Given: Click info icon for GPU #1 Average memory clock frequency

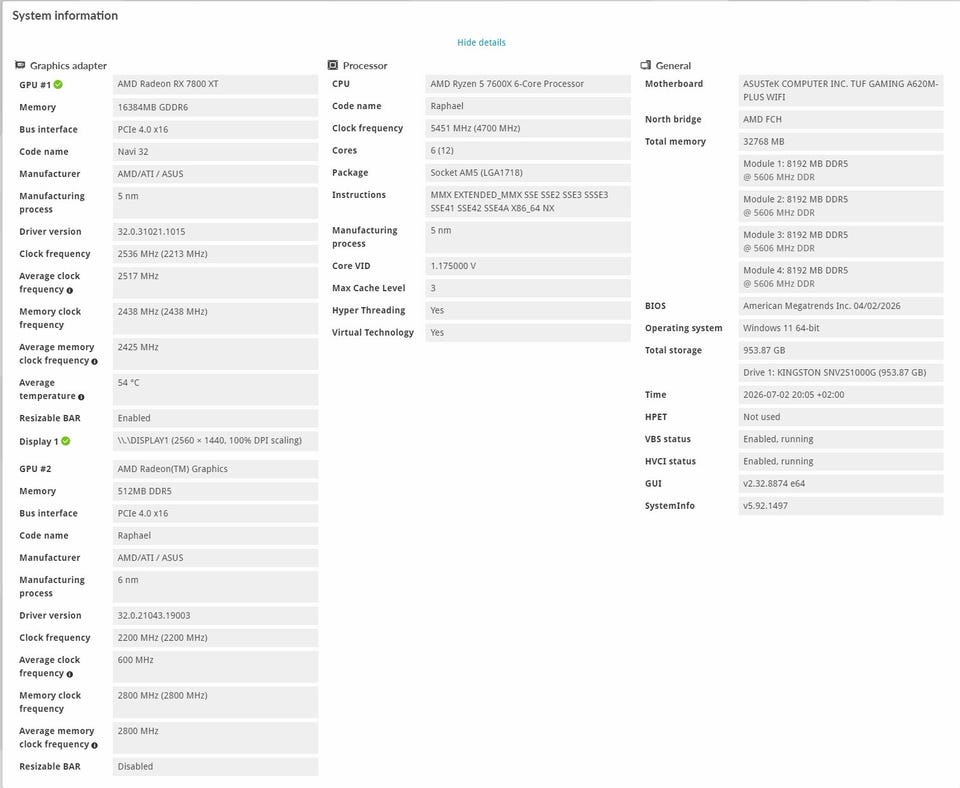Looking at the screenshot, I should 94,361.
